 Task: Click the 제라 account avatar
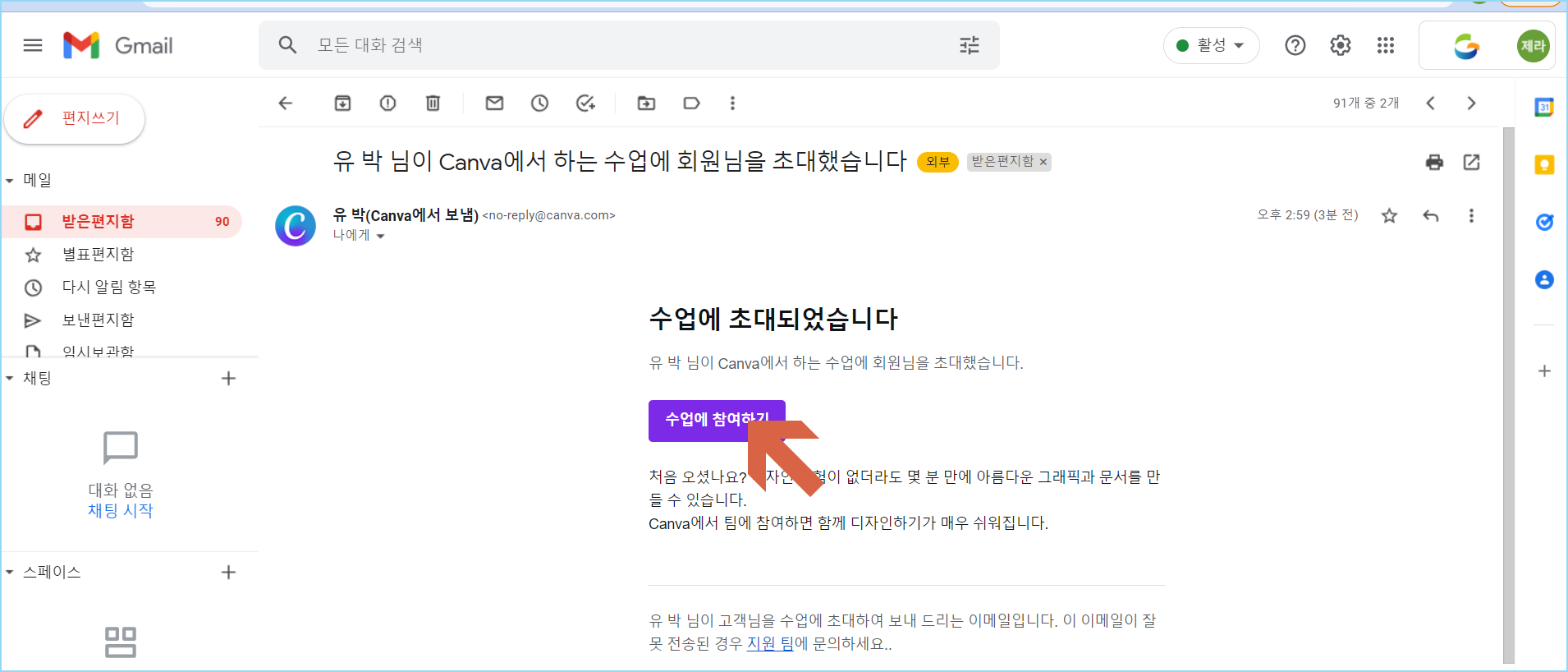point(1533,45)
